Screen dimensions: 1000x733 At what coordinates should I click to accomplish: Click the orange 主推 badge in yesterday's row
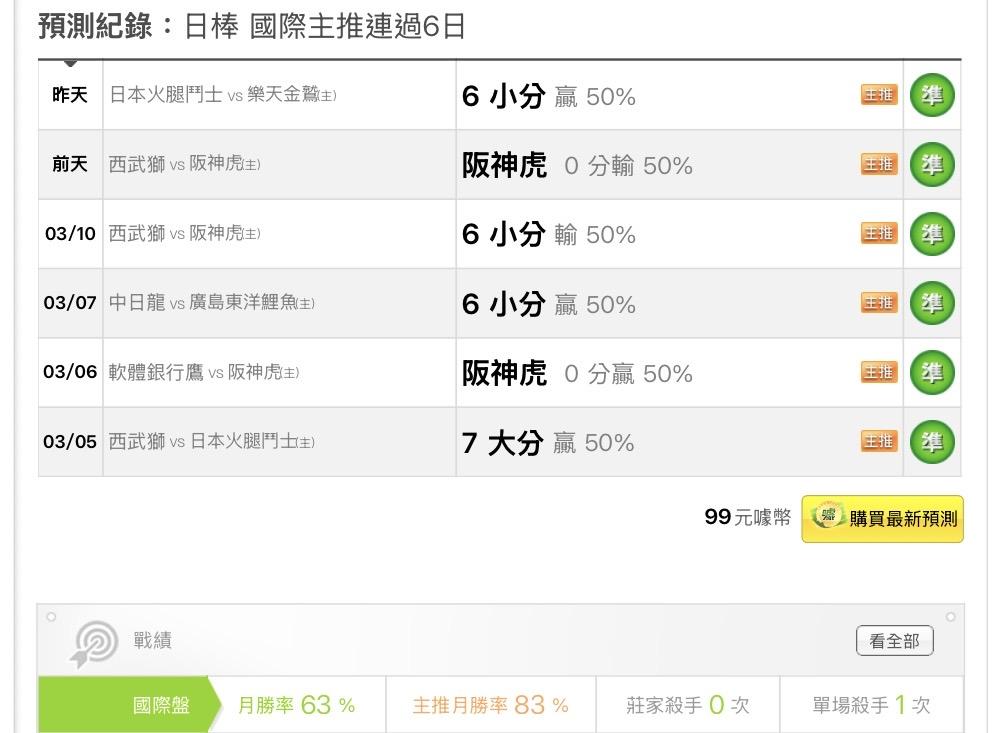(x=879, y=96)
